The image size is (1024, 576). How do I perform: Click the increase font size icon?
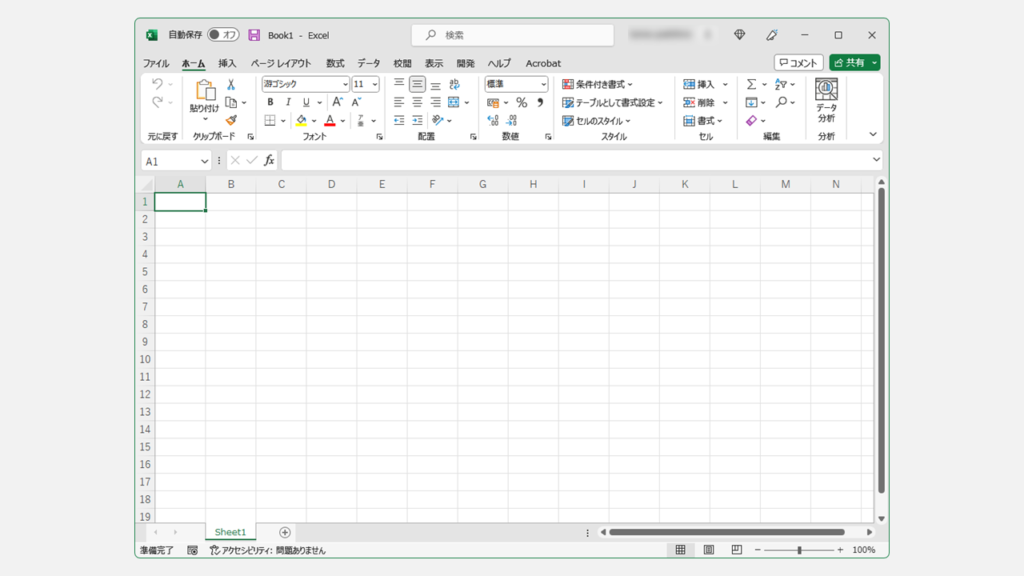tap(337, 102)
